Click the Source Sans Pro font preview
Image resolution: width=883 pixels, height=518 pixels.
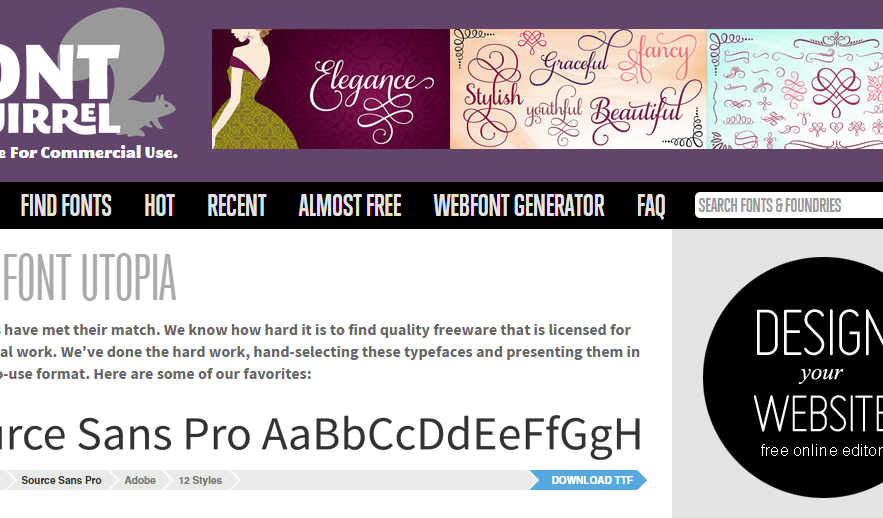(321, 435)
